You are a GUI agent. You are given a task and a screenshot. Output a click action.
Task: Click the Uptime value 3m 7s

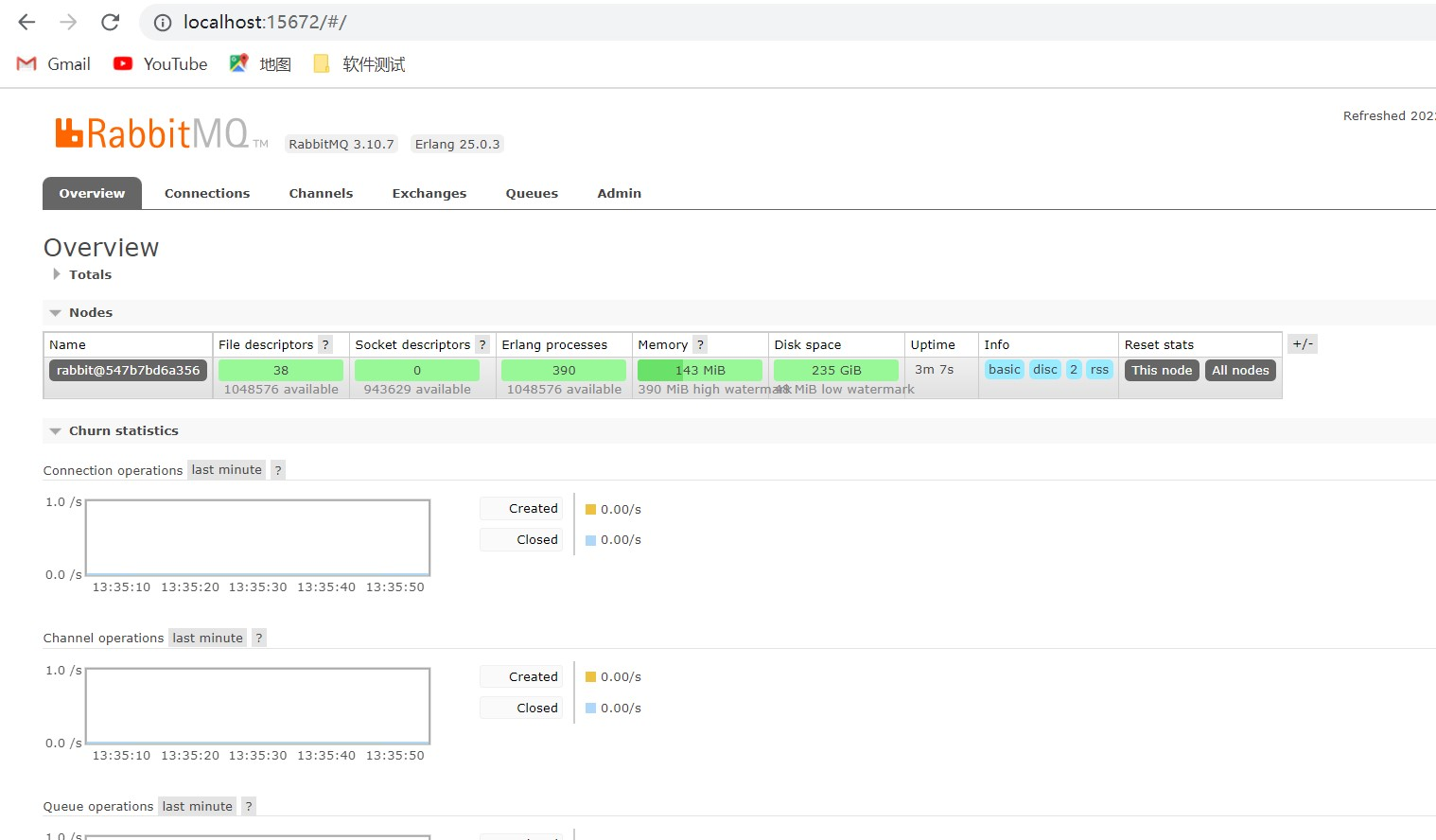click(934, 370)
